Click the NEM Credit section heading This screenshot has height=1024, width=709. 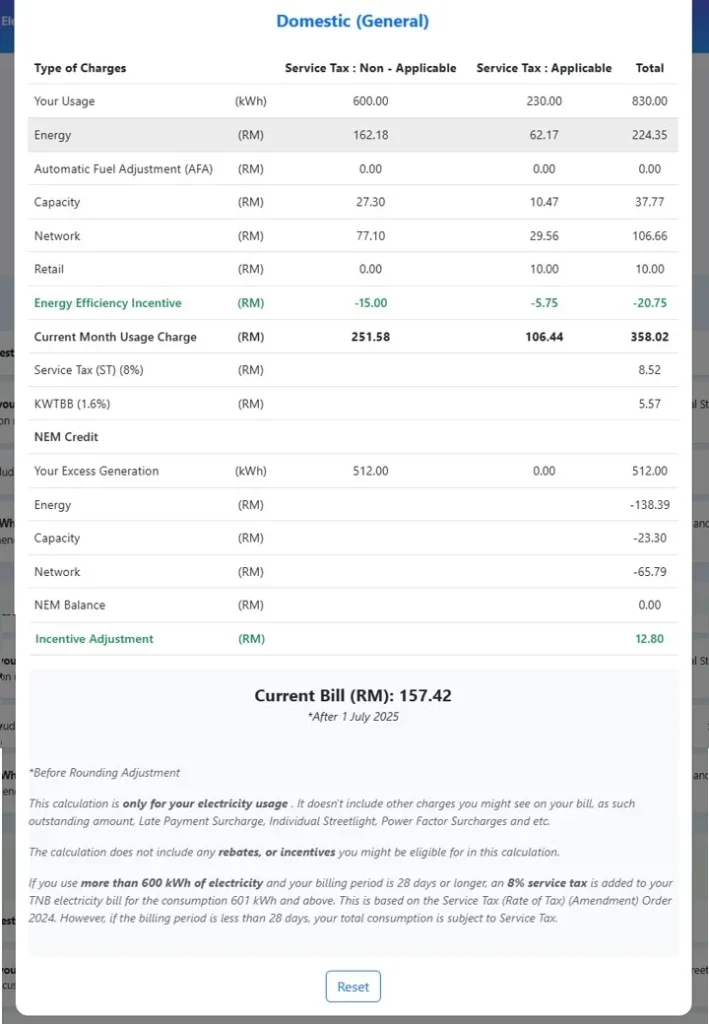coord(66,437)
